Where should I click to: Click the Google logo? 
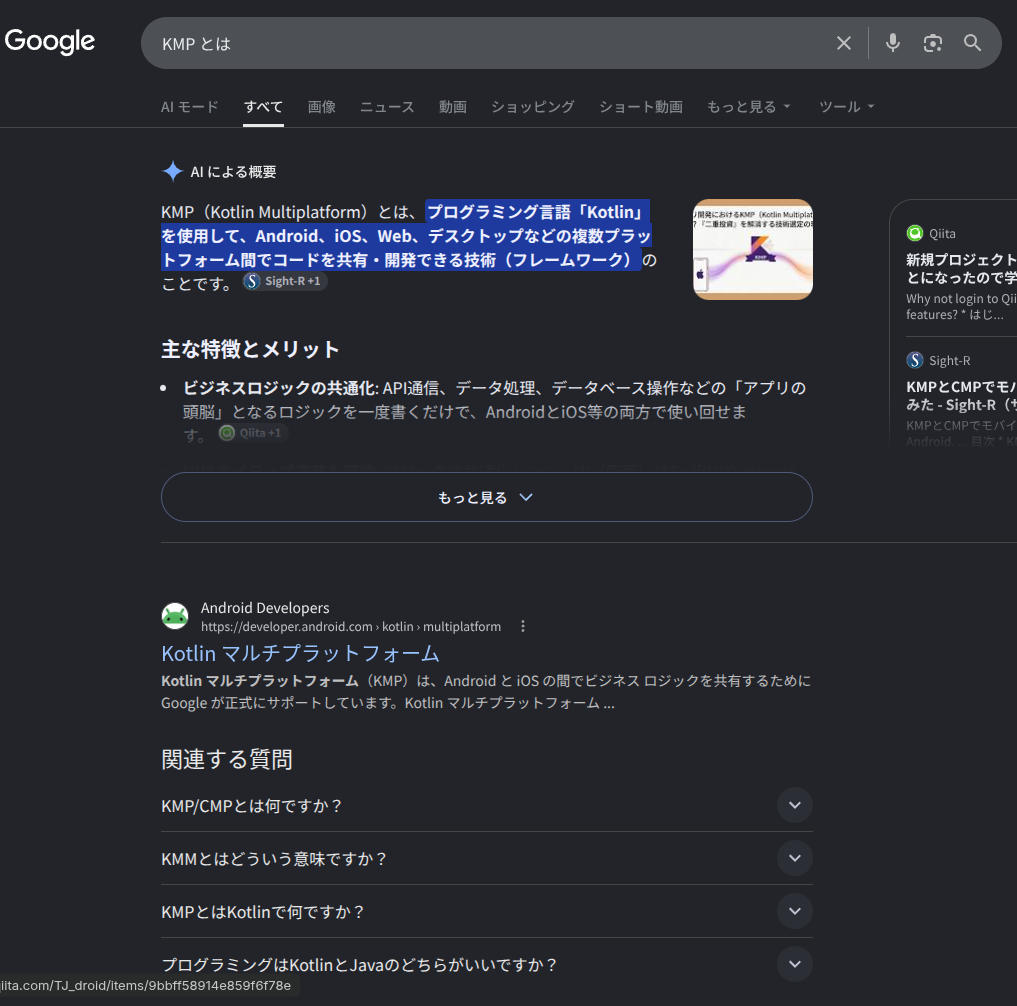tap(49, 42)
